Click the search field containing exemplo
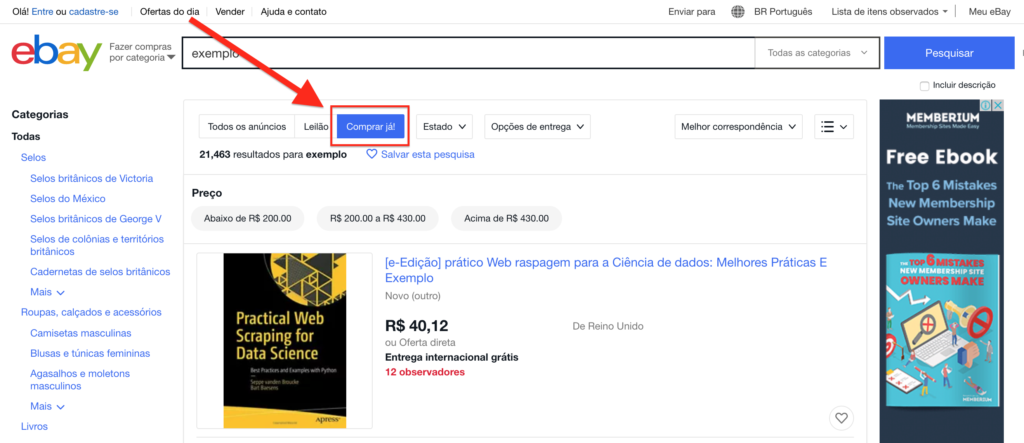The width and height of the screenshot is (1024, 443). point(467,53)
